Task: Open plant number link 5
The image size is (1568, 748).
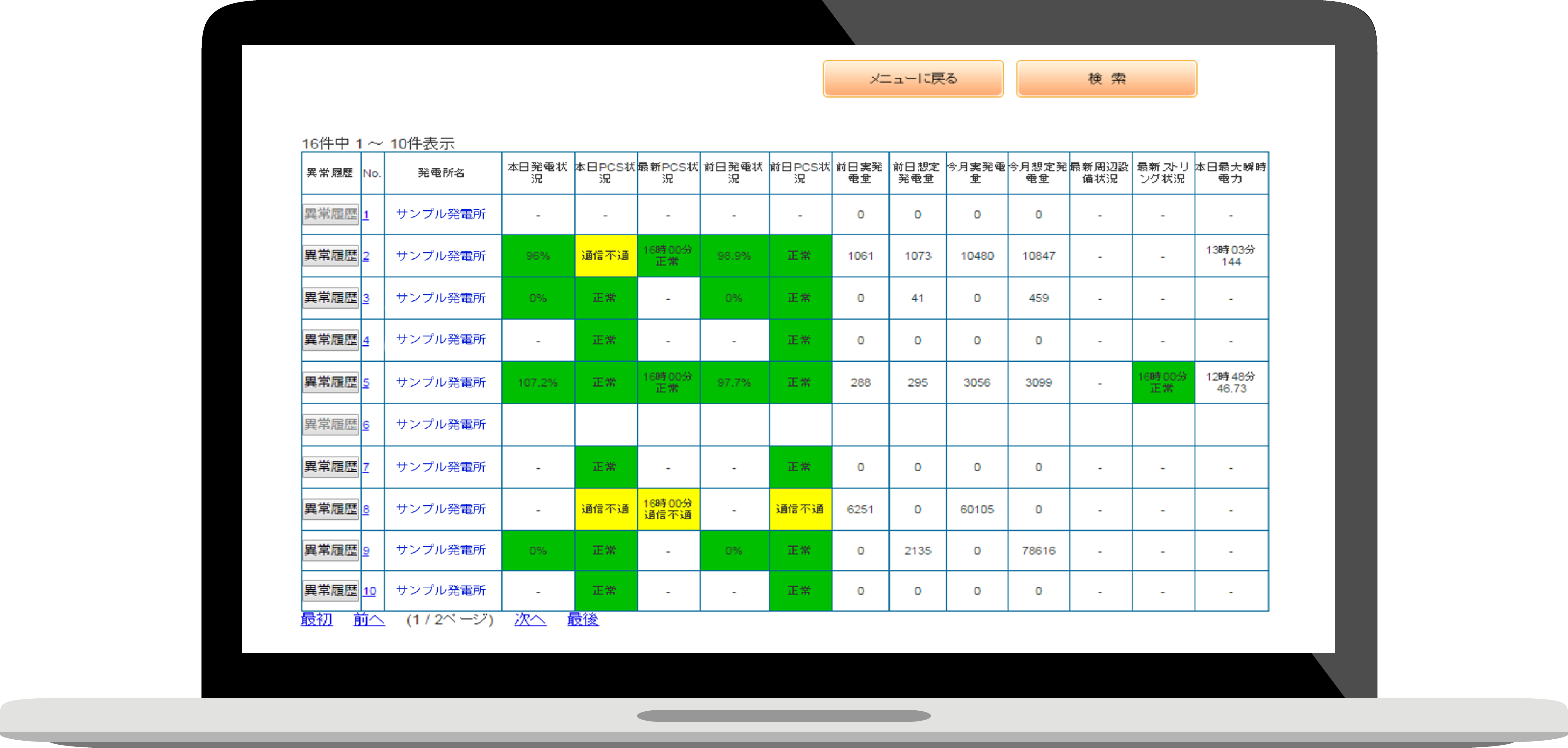Action: 366,383
